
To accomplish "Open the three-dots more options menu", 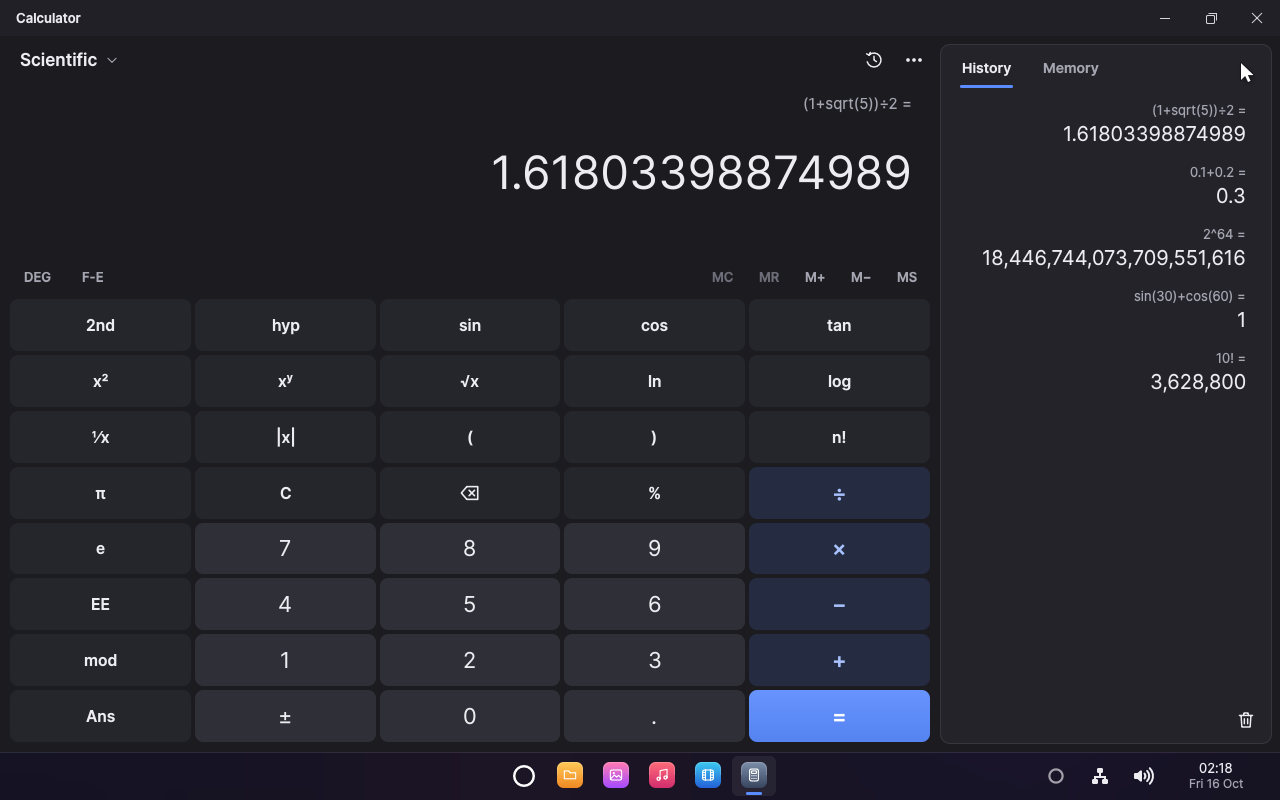I will click(x=914, y=60).
